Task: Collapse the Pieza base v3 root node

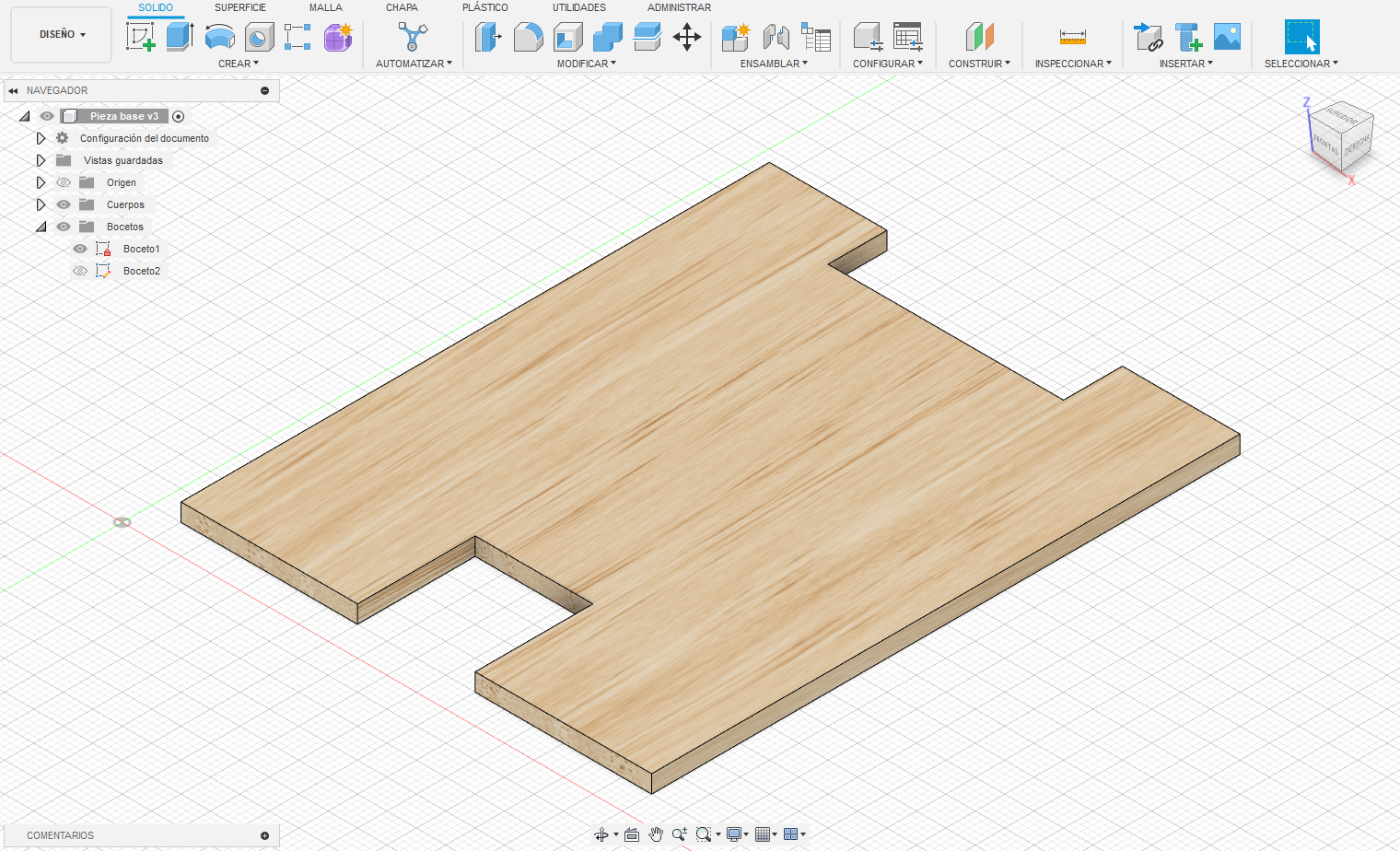Action: coord(25,116)
